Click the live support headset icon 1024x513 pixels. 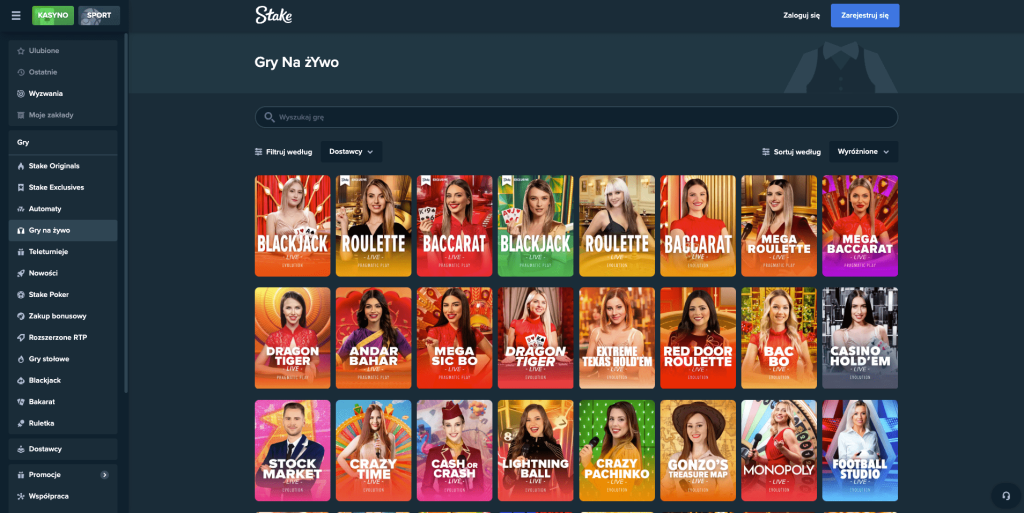pyautogui.click(x=1006, y=496)
